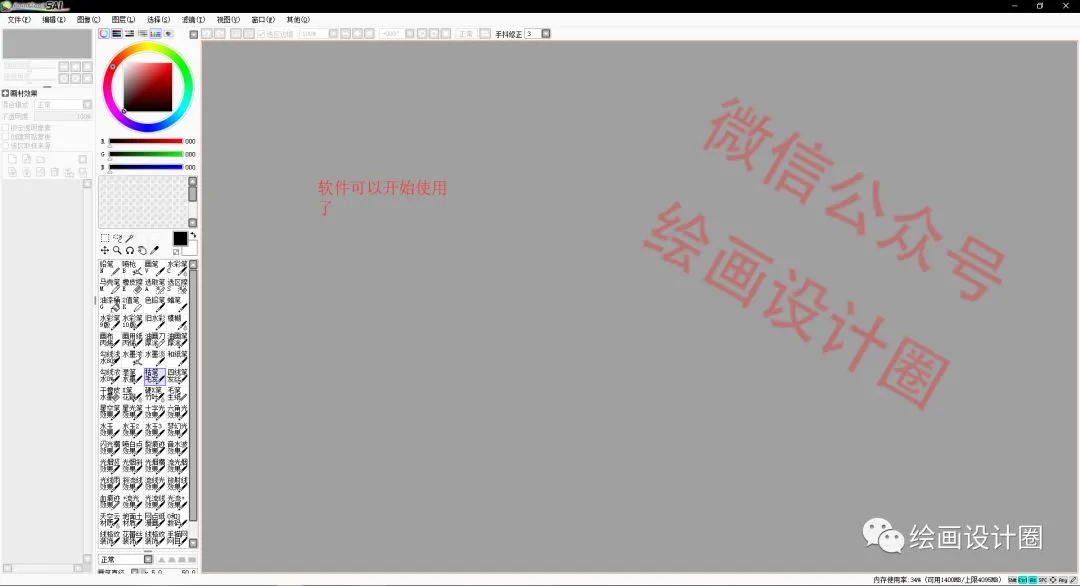Click the black foreground color swatch

[180, 238]
